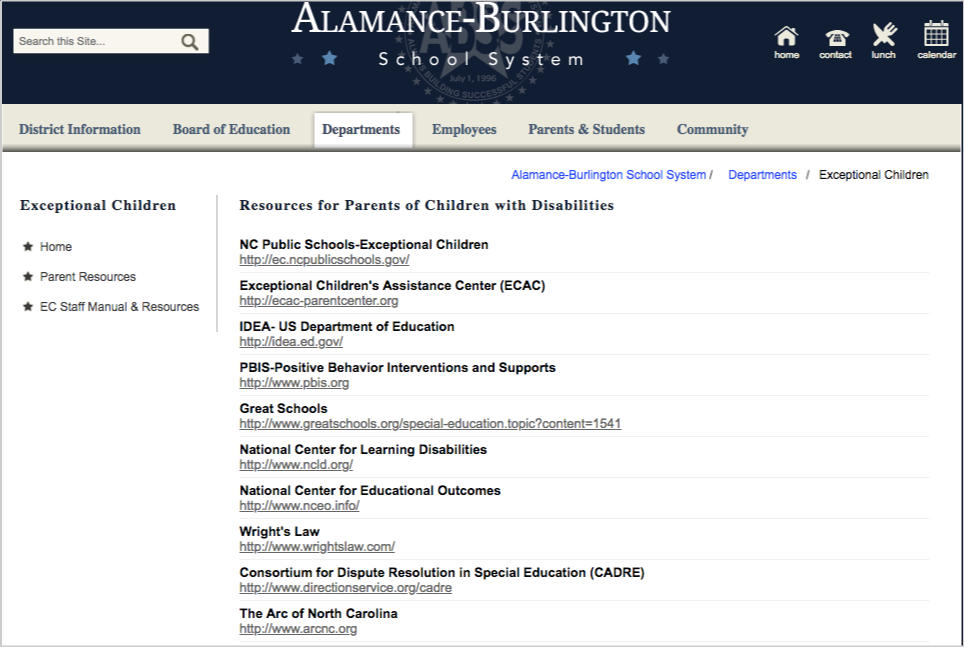
Task: Open the greatschools.org special-education link
Action: [430, 424]
